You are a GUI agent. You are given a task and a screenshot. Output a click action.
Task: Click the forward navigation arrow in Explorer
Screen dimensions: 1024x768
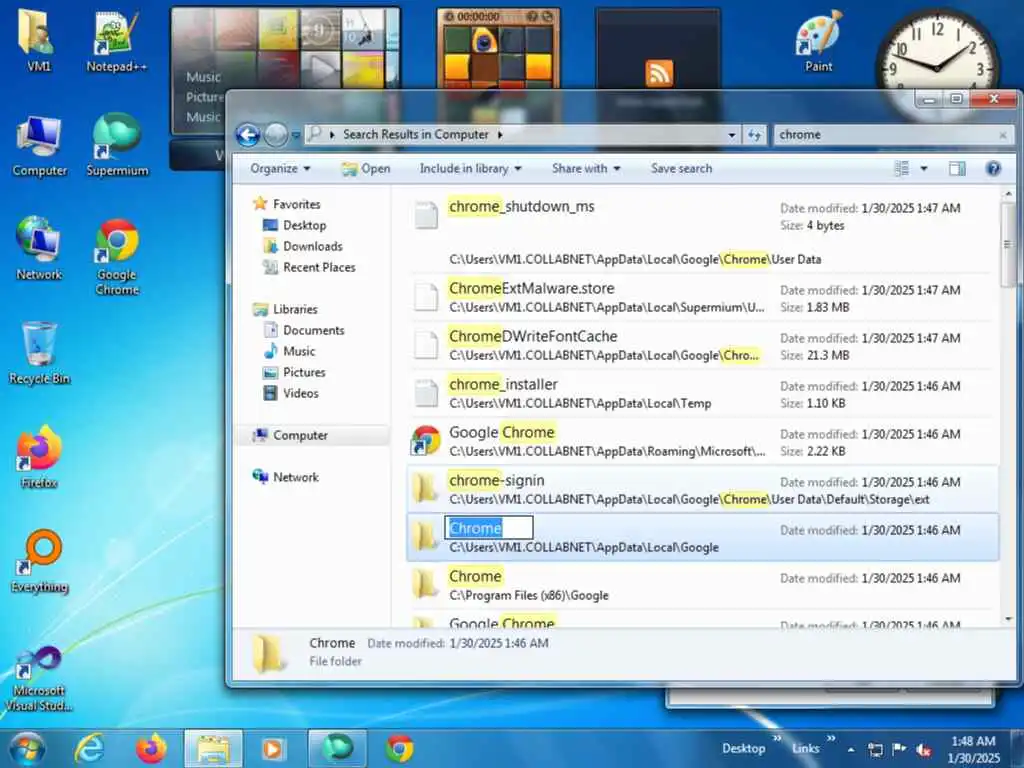pos(276,135)
